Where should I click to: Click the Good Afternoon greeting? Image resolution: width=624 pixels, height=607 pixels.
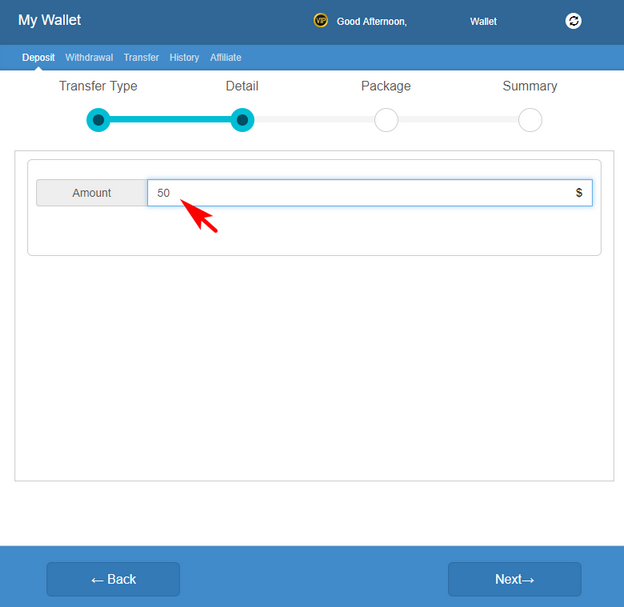point(371,21)
